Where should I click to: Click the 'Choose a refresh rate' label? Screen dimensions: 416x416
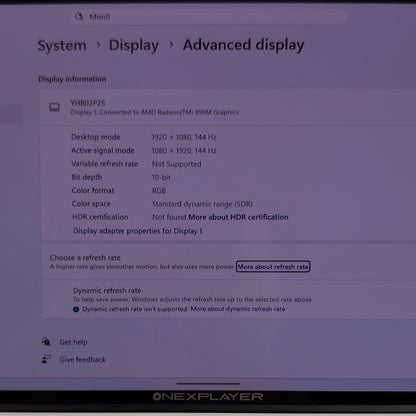point(85,258)
